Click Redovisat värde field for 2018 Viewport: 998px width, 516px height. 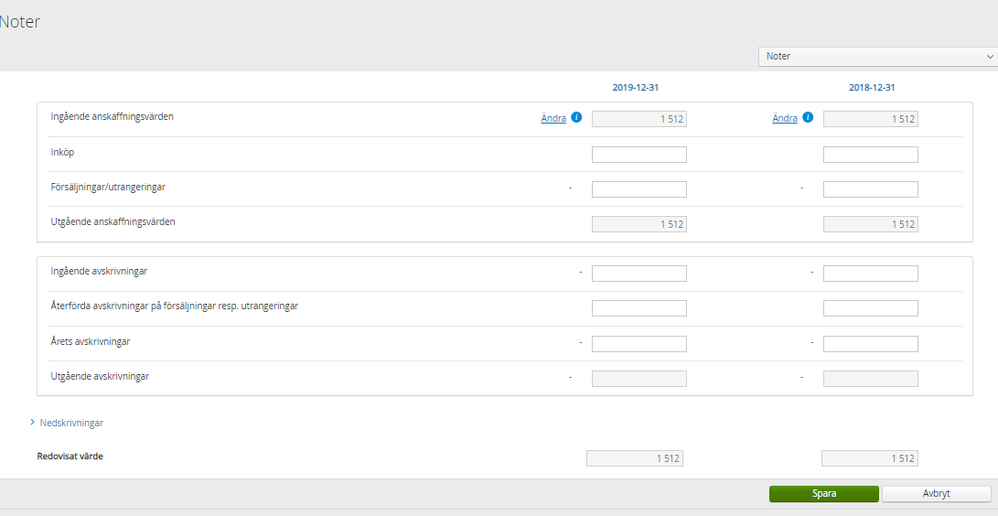pos(869,458)
